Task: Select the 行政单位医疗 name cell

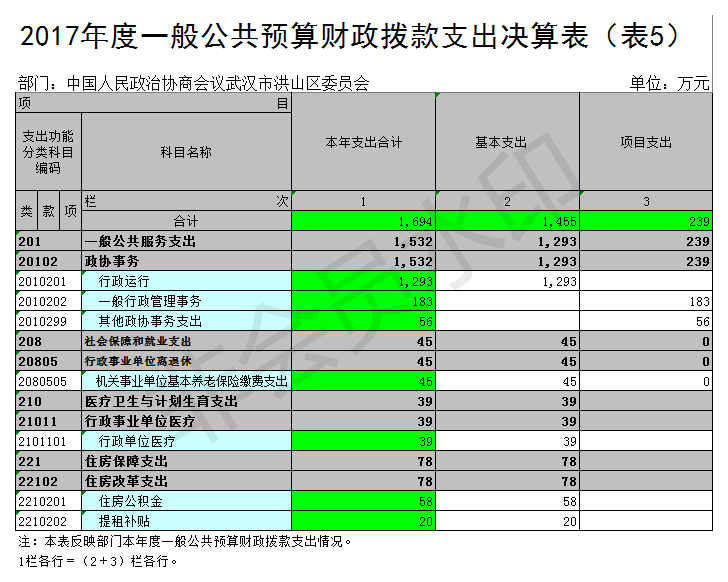Action: (186, 441)
